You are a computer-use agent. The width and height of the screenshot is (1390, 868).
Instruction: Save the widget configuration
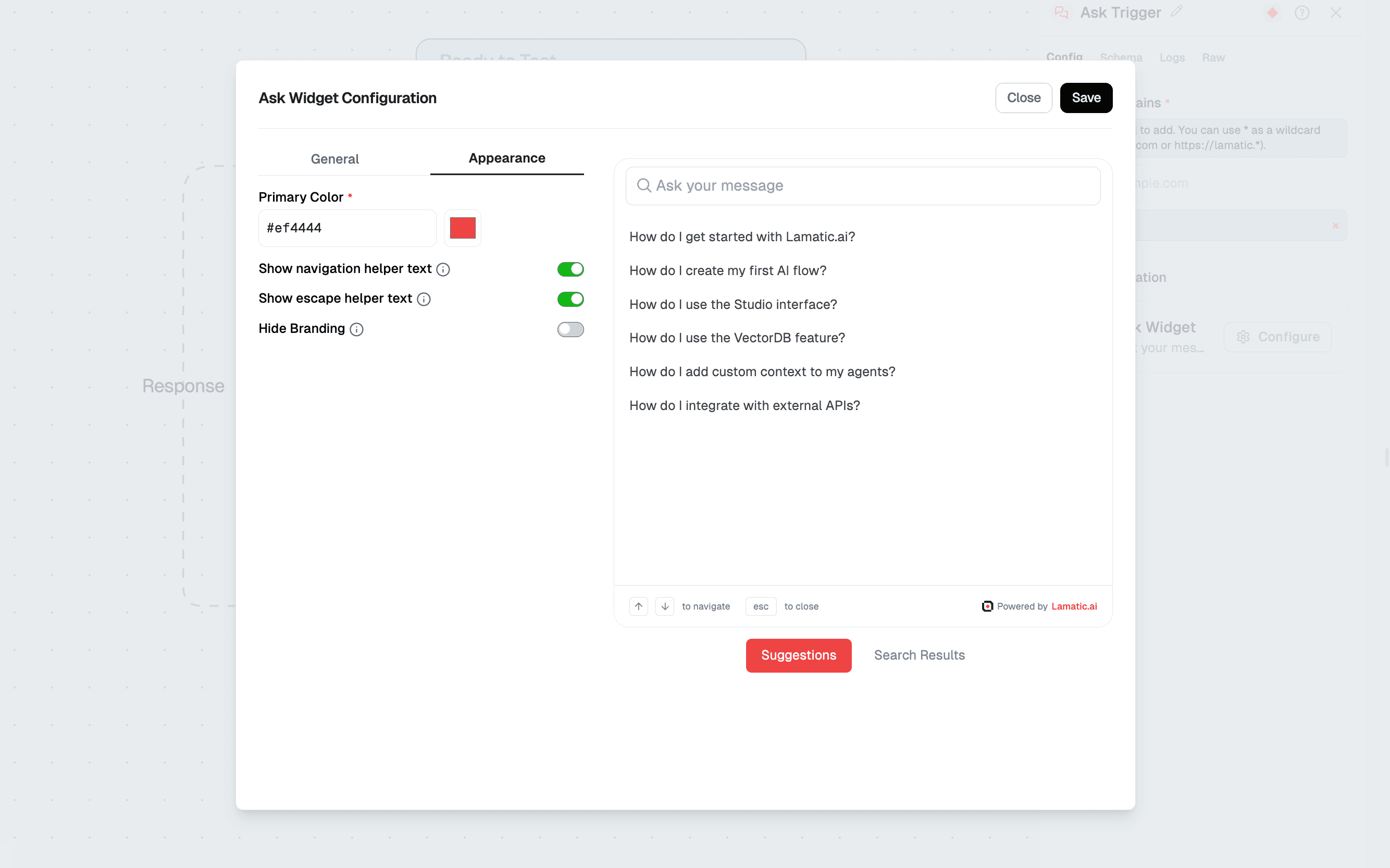pyautogui.click(x=1086, y=97)
